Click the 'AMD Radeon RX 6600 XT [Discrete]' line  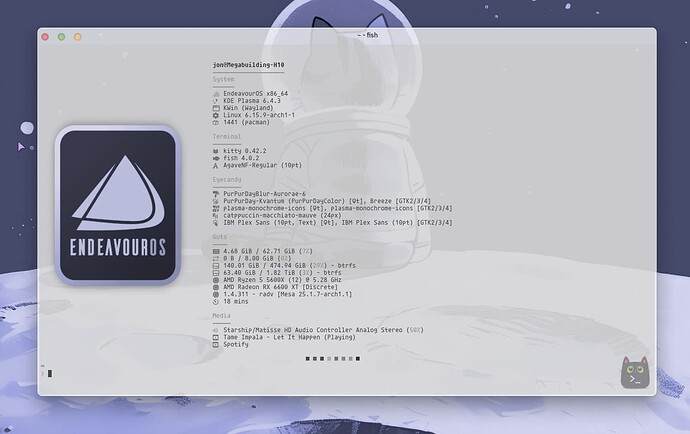tap(281, 287)
